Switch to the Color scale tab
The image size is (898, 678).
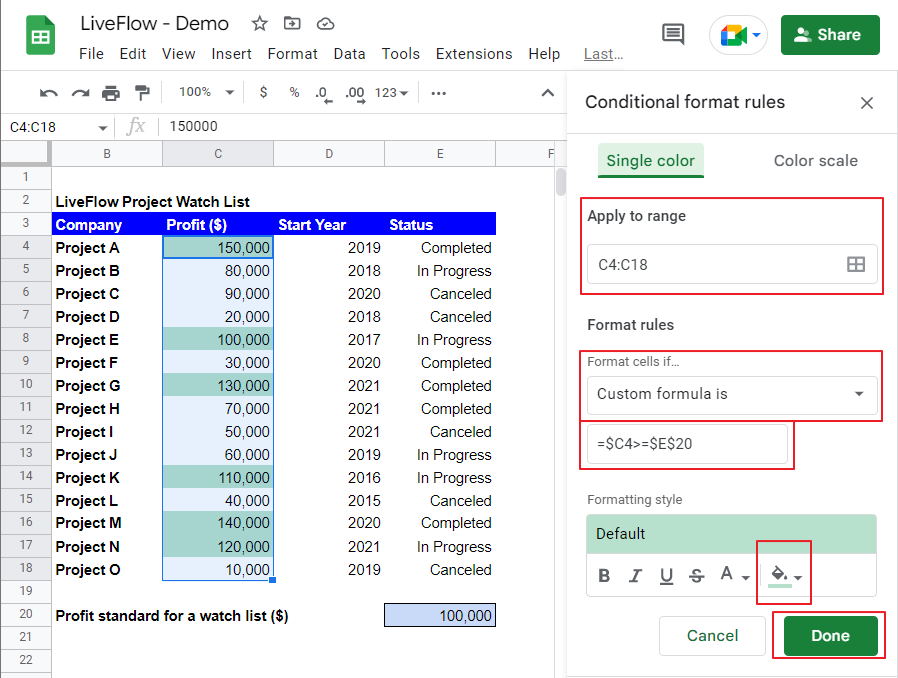816,160
